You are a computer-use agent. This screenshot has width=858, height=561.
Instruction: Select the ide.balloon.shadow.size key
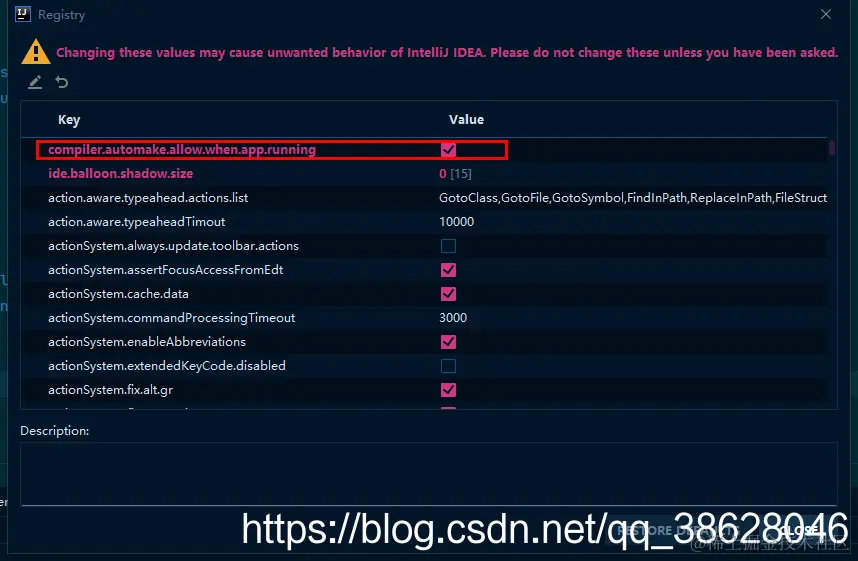[120, 173]
